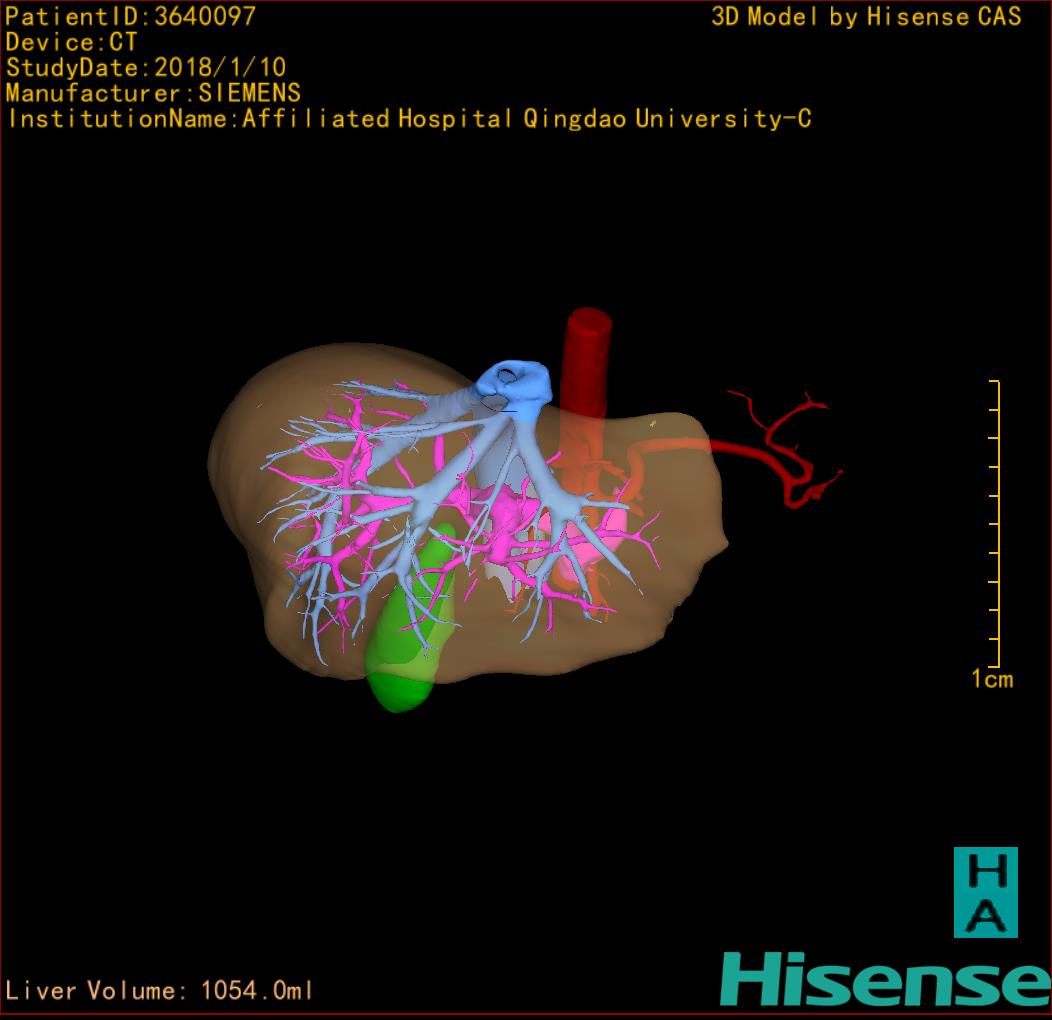The width and height of the screenshot is (1052, 1020).
Task: Click the StudyDate:2018/1/10 text
Action: point(146,67)
